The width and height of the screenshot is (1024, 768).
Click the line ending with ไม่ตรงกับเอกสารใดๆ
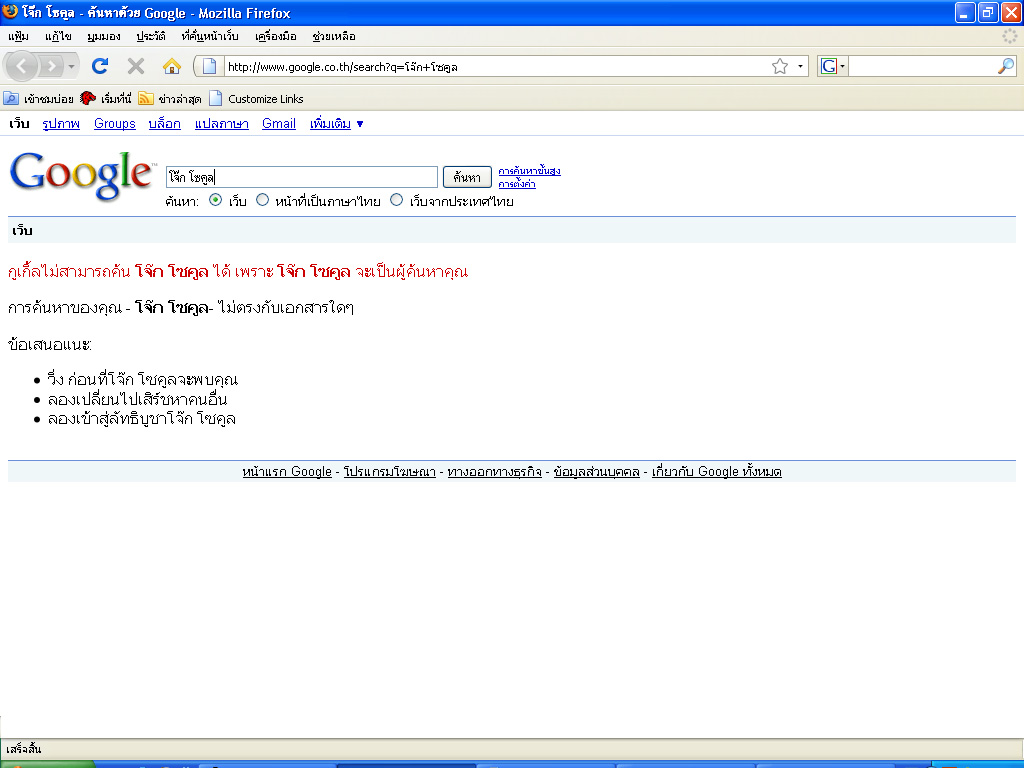(181, 307)
